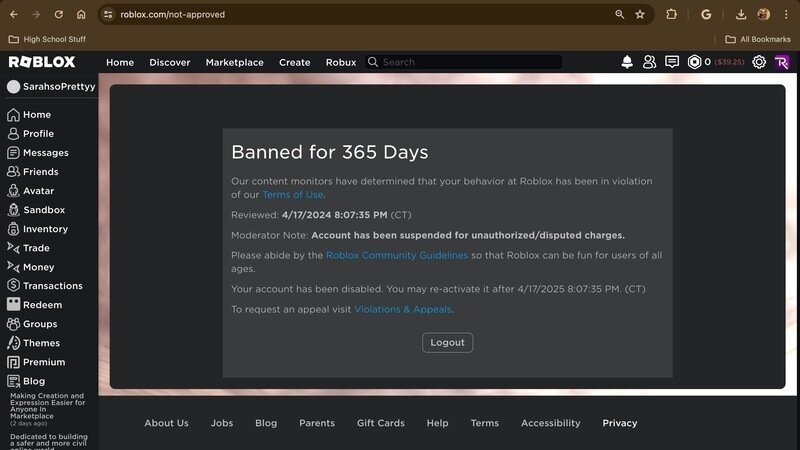Viewport: 800px width, 450px height.
Task: Click the ($39.25) Robux value text
Action: tap(730, 62)
